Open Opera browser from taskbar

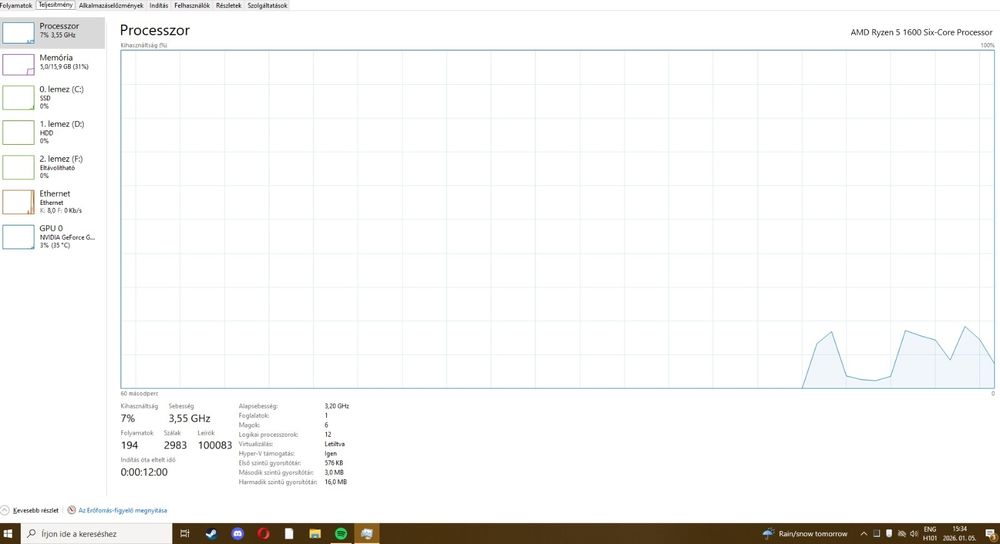tap(263, 534)
